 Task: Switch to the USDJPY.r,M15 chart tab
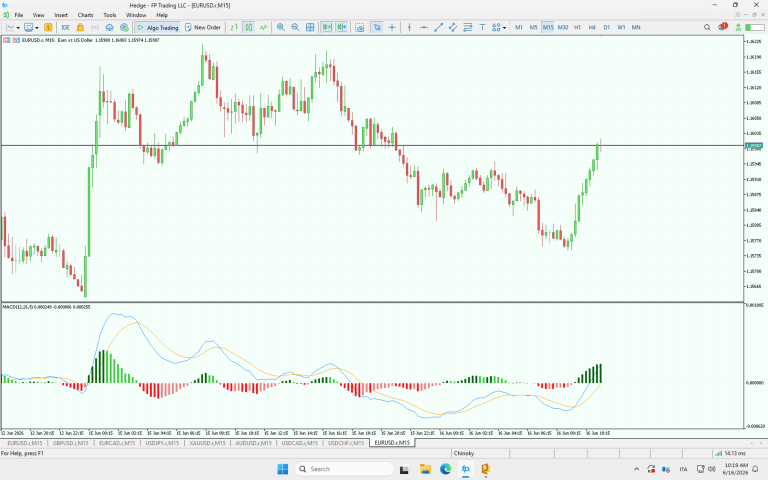[162, 443]
